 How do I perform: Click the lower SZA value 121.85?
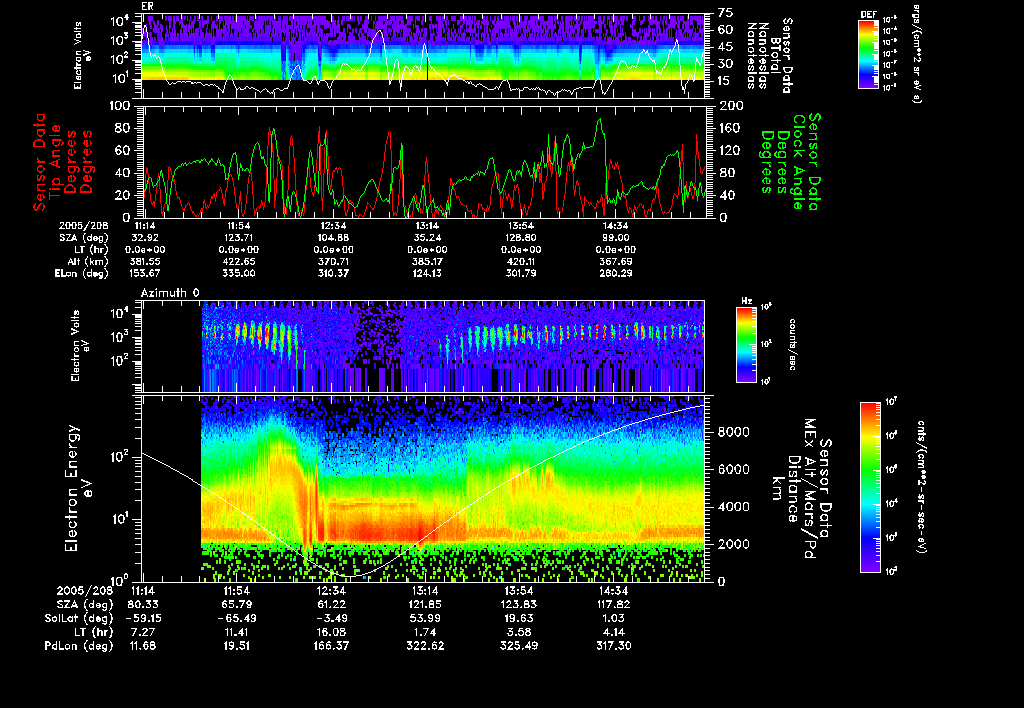click(425, 605)
